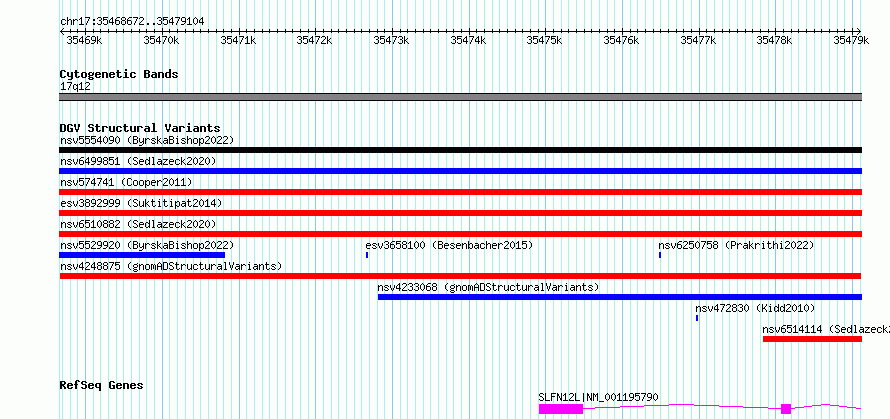This screenshot has width=890, height=419.
Task: Select the nsv4233068 gnomAD blue bar
Action: 620,297
